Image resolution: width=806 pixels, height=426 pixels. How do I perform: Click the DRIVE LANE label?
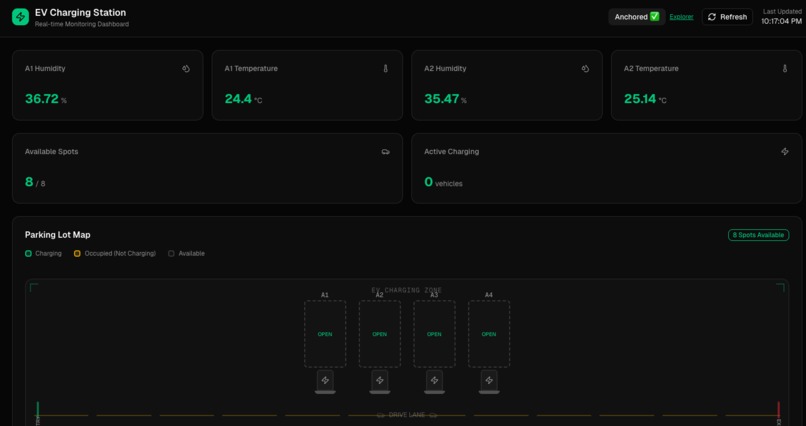click(x=407, y=415)
